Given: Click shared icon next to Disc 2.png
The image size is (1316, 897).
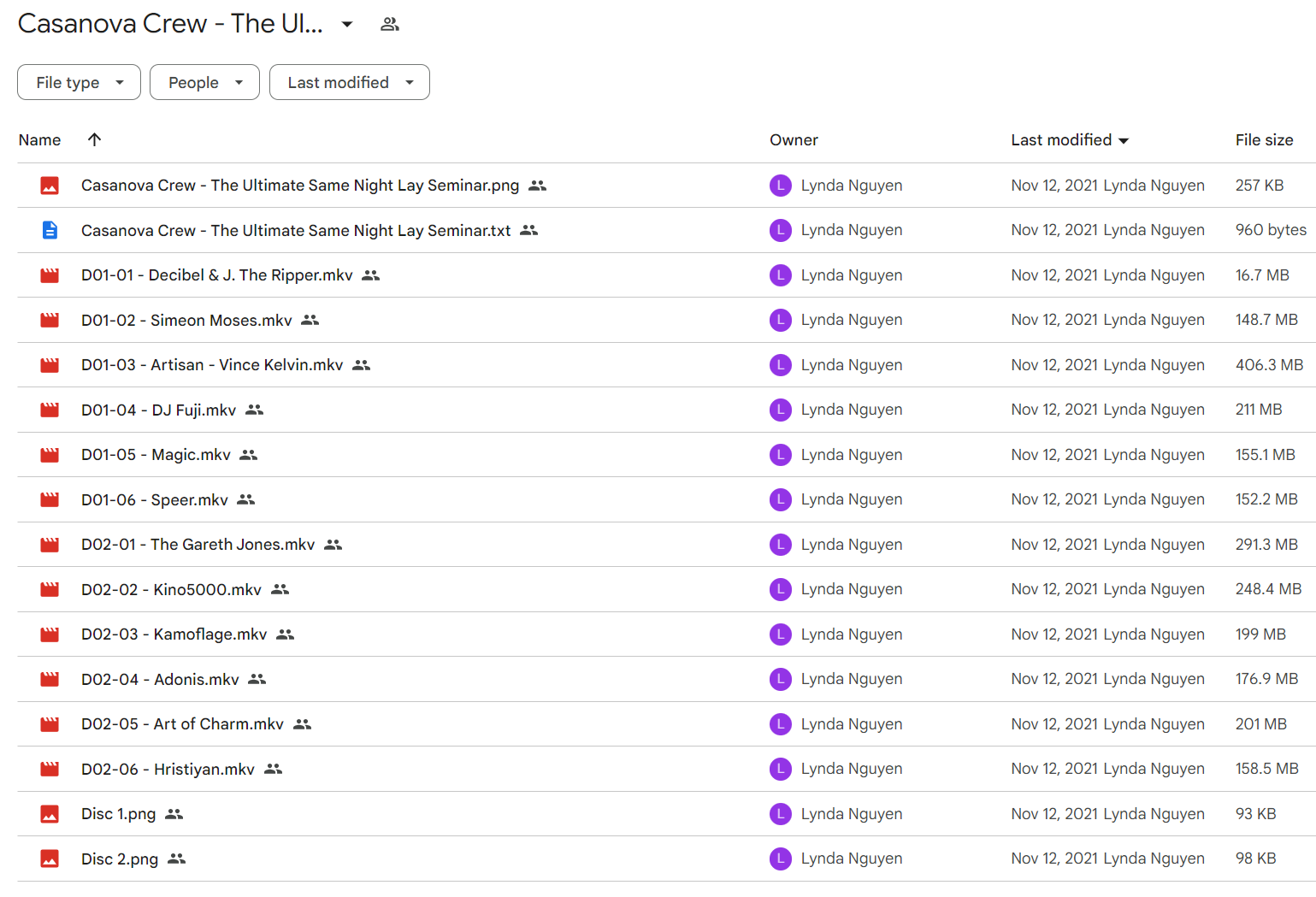Looking at the screenshot, I should pyautogui.click(x=176, y=859).
